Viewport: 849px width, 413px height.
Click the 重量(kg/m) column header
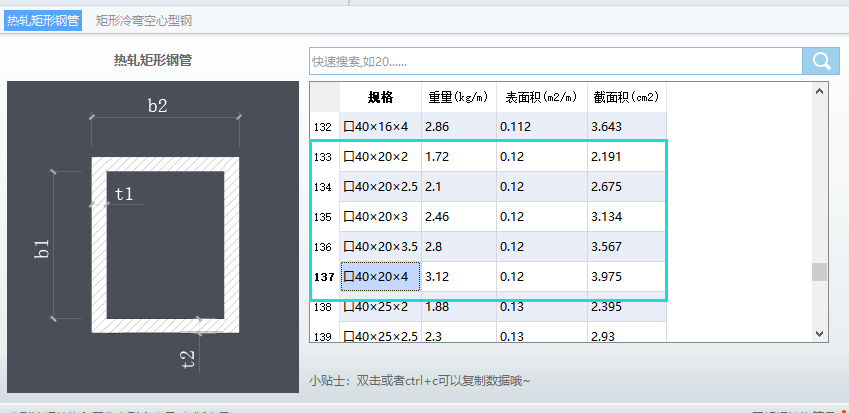pyautogui.click(x=459, y=97)
